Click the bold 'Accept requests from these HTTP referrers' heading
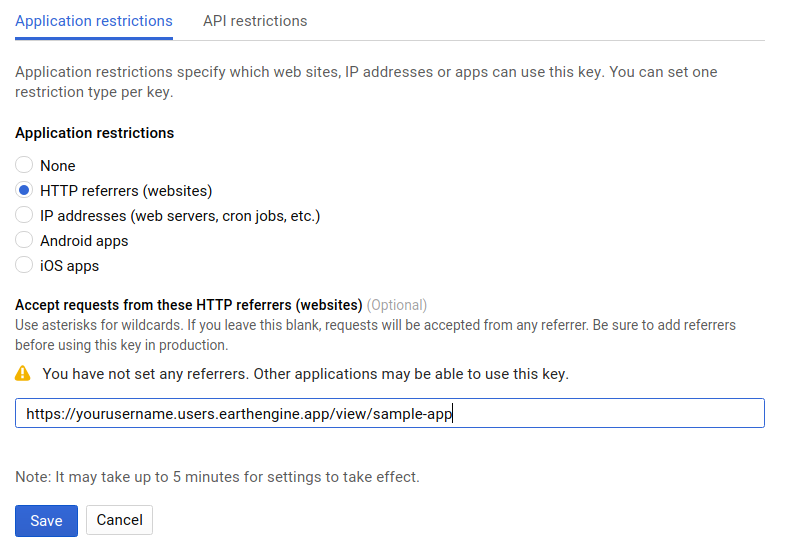The image size is (805, 552). [188, 305]
